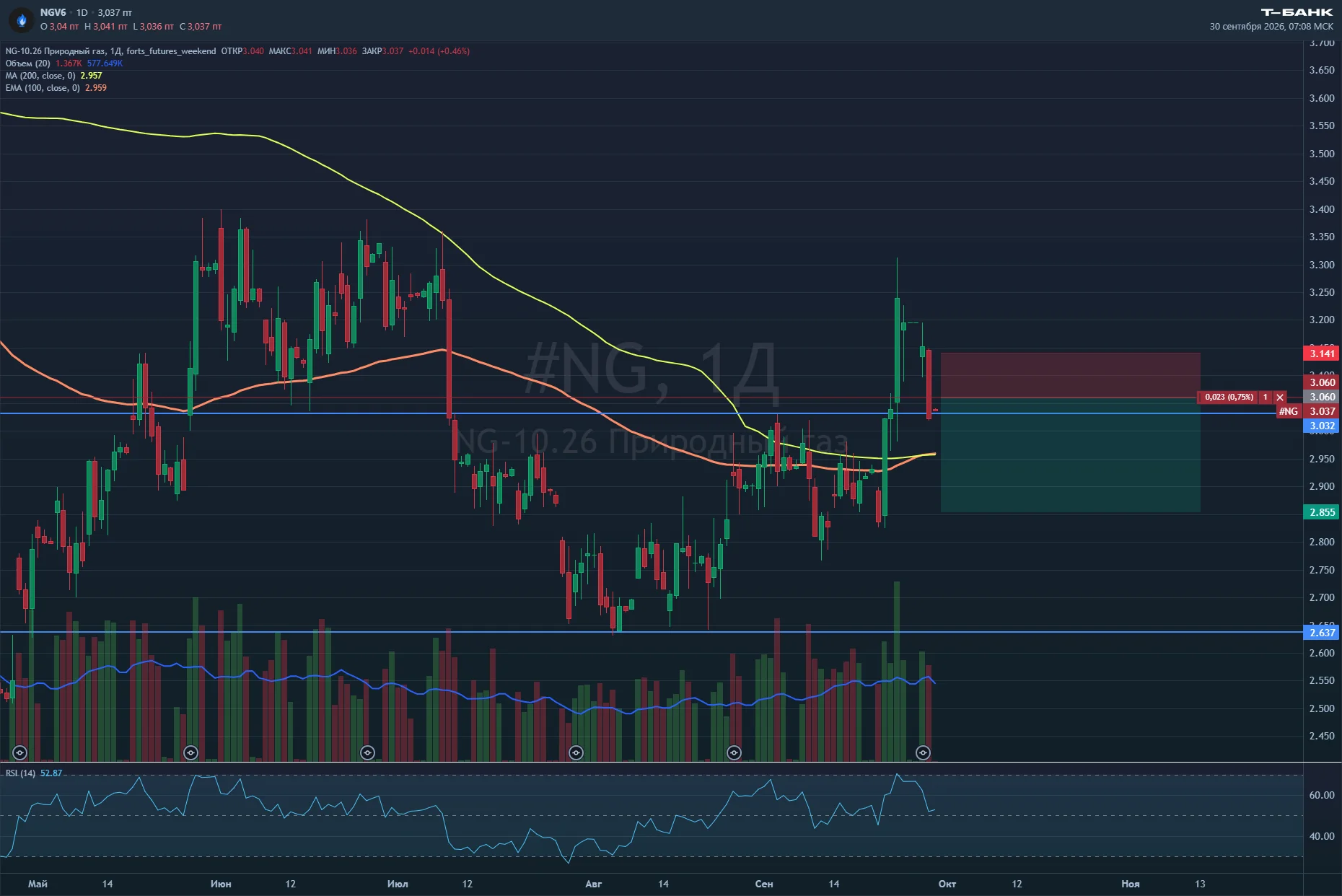
Task: Open the event marker just before the Июл label
Action: tap(367, 753)
